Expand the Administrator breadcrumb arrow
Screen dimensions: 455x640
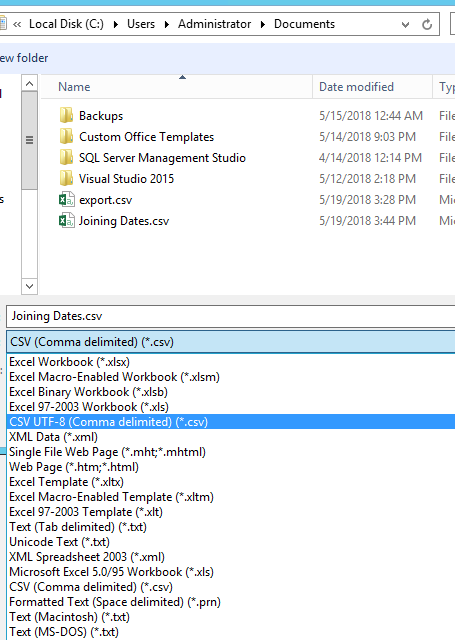point(263,24)
